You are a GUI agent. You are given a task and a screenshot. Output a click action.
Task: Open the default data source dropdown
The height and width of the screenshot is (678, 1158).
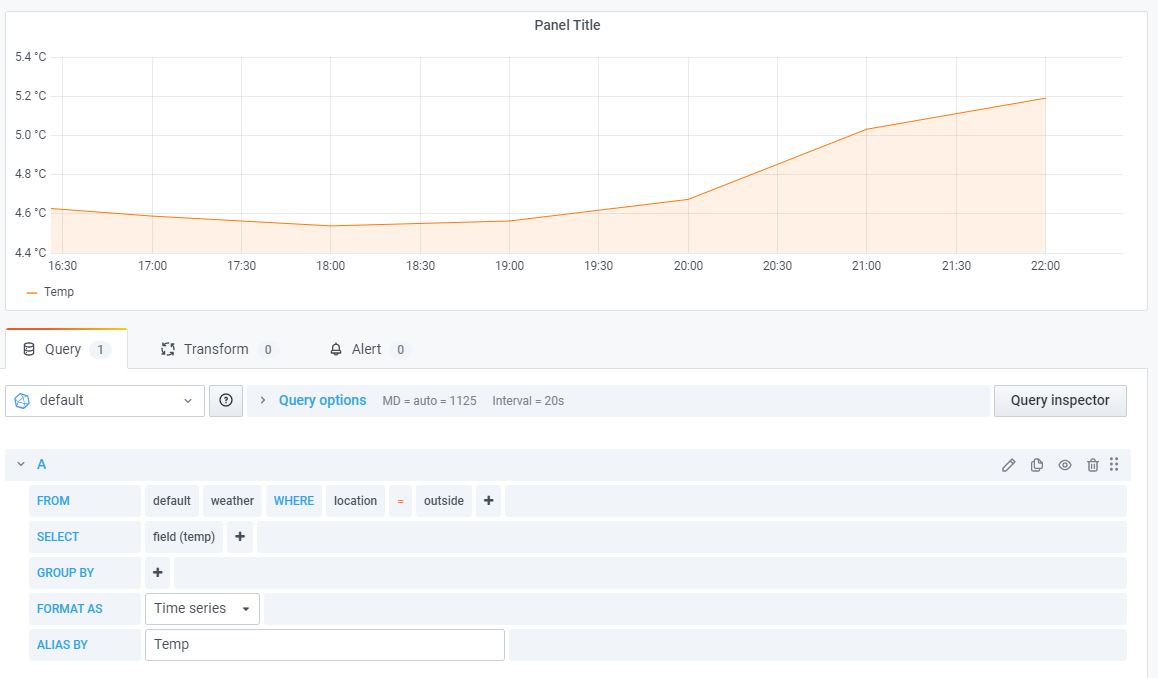pyautogui.click(x=105, y=401)
